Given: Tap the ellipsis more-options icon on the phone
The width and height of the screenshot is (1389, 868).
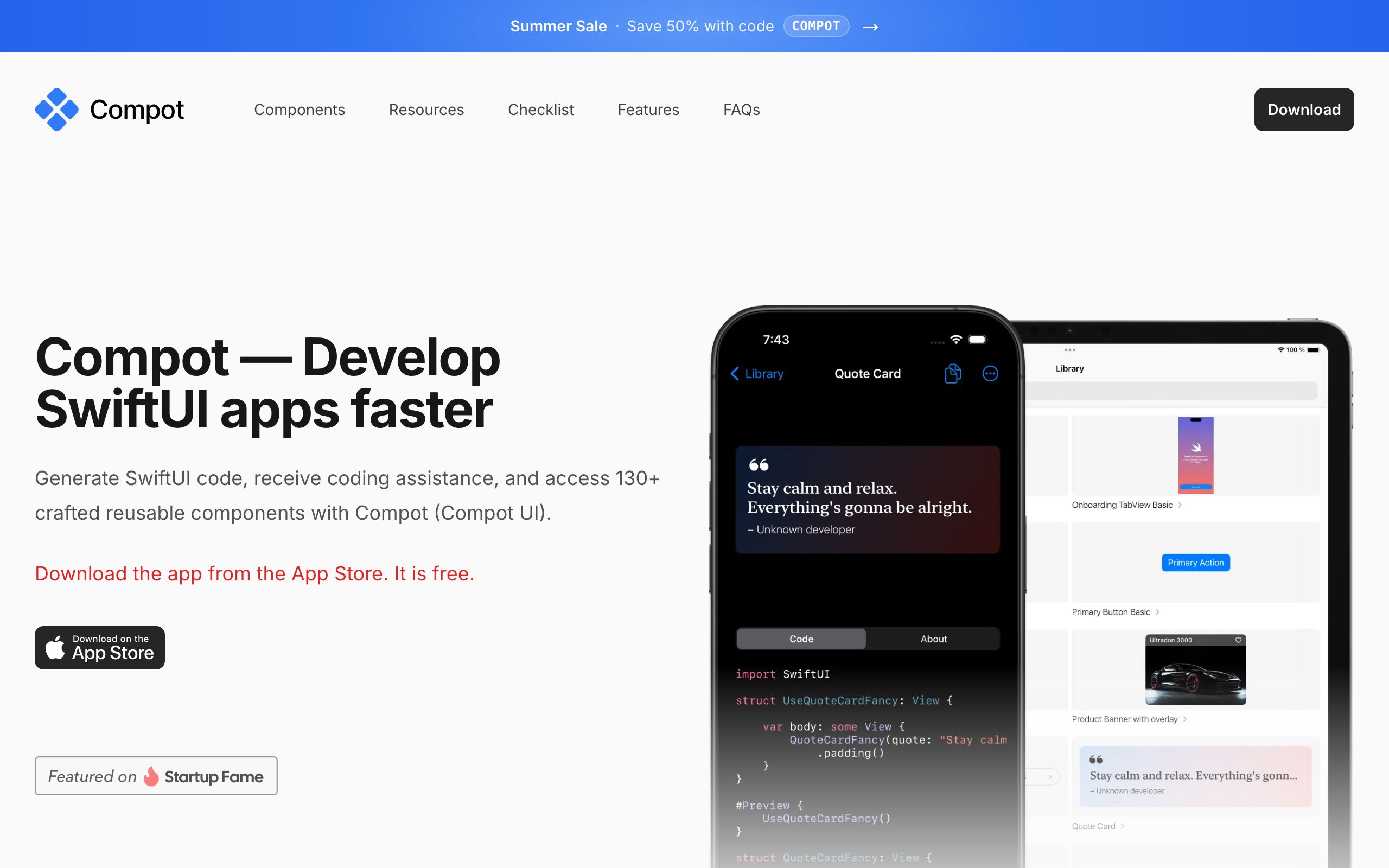Looking at the screenshot, I should click(x=990, y=374).
